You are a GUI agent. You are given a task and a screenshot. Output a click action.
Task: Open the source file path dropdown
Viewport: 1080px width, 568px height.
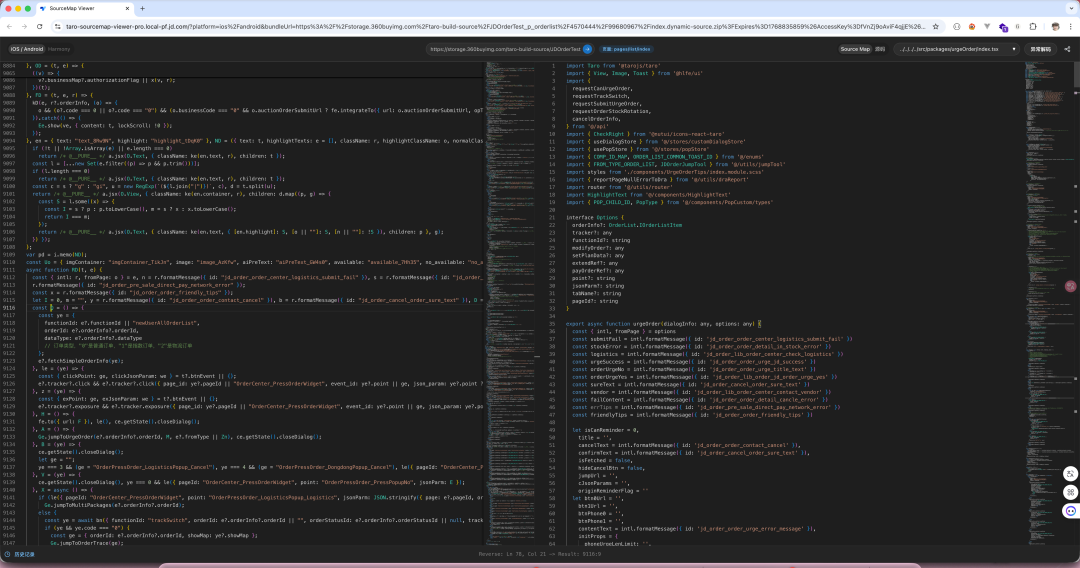pyautogui.click(x=957, y=49)
